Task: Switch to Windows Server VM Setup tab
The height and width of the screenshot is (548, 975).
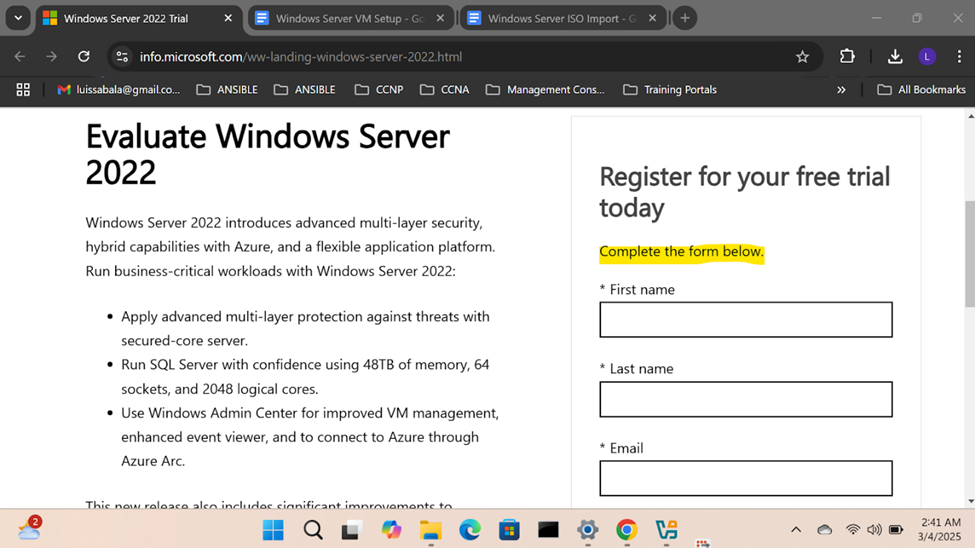Action: tap(350, 18)
